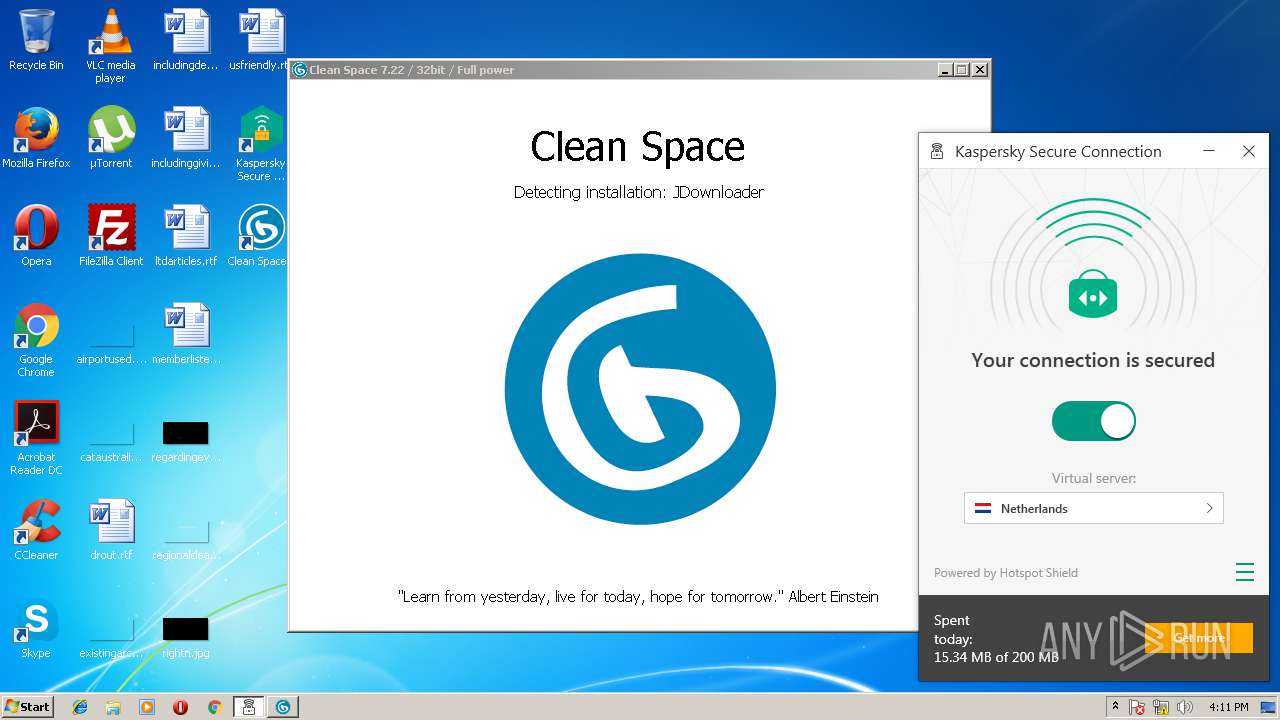Open the Netherlands virtual server selector
This screenshot has height=720, width=1280.
click(x=1093, y=508)
